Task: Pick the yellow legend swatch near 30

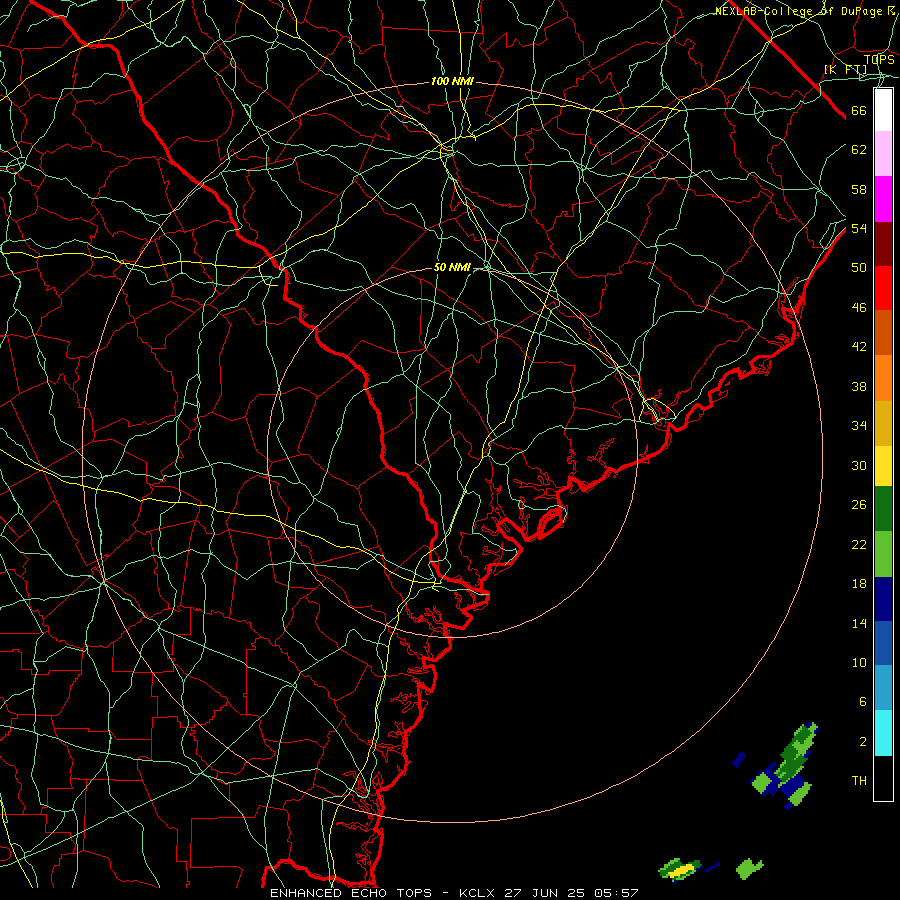Action: pos(883,466)
